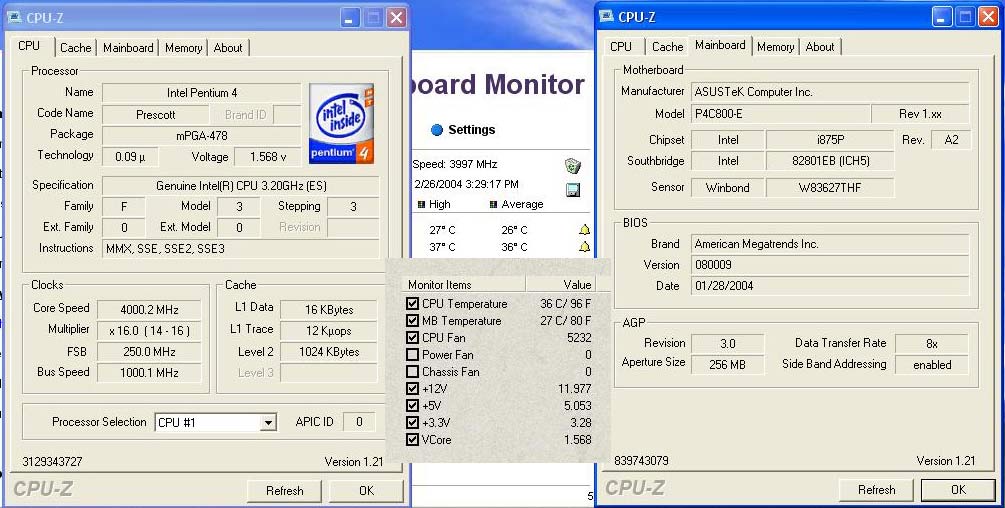Click the Intel Inside Pentium 4 logo
Viewport: 1005px width, 508px height.
(x=341, y=123)
